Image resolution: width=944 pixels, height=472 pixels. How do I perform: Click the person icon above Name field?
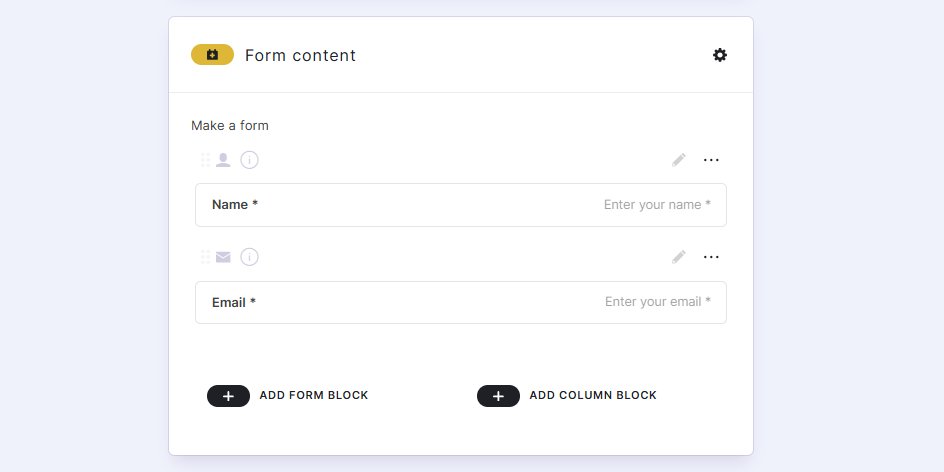pyautogui.click(x=223, y=160)
